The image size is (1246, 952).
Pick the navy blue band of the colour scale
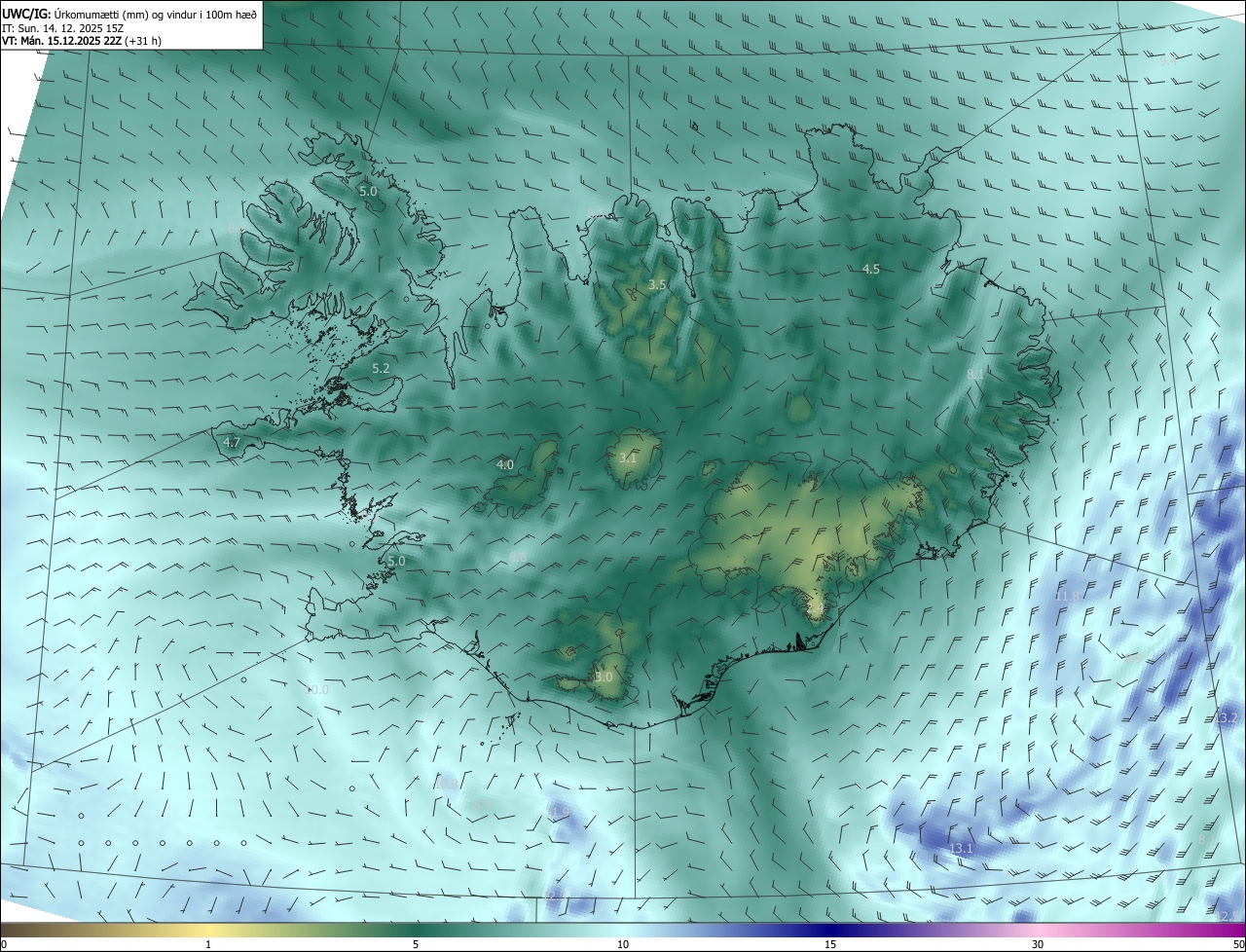point(830,931)
